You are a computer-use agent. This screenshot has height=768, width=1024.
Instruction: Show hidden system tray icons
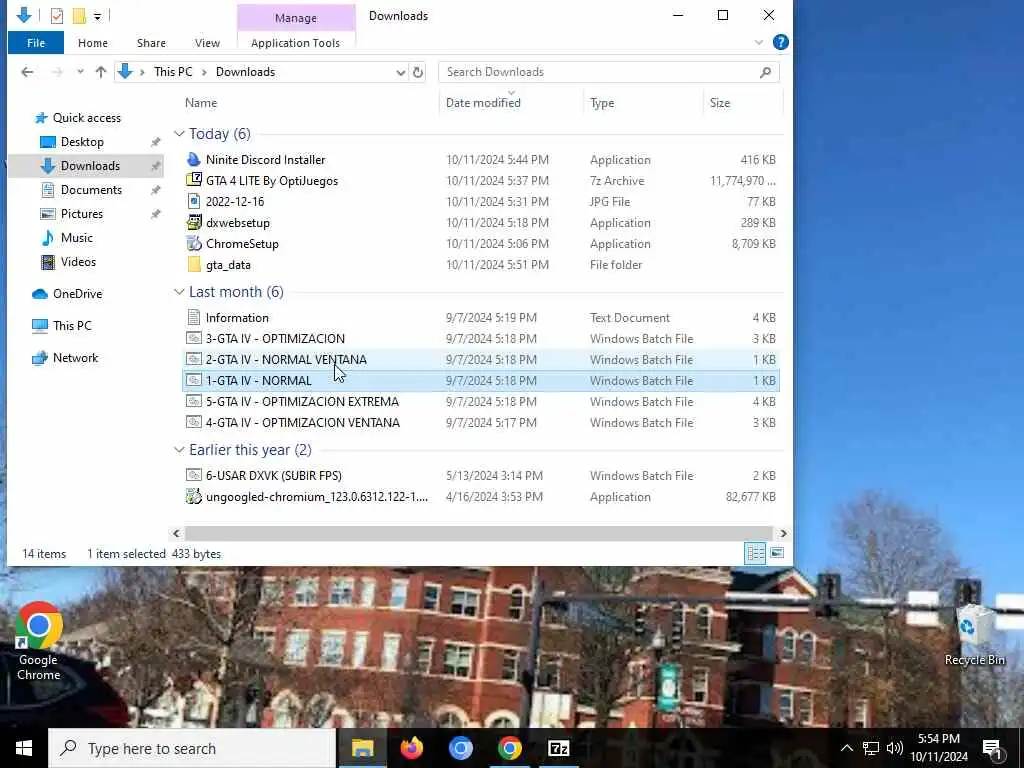point(846,748)
